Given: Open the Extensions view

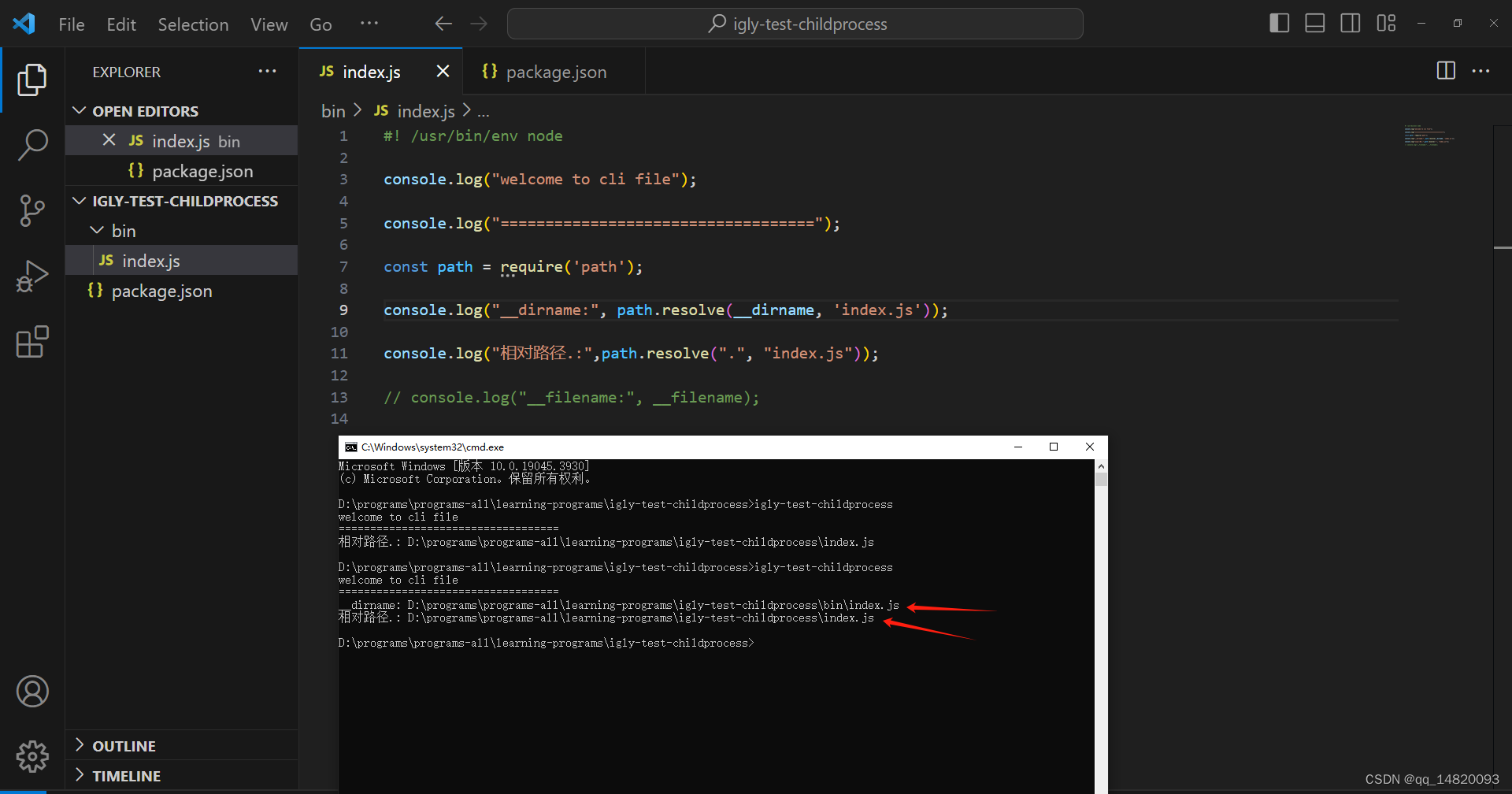Looking at the screenshot, I should click(32, 341).
